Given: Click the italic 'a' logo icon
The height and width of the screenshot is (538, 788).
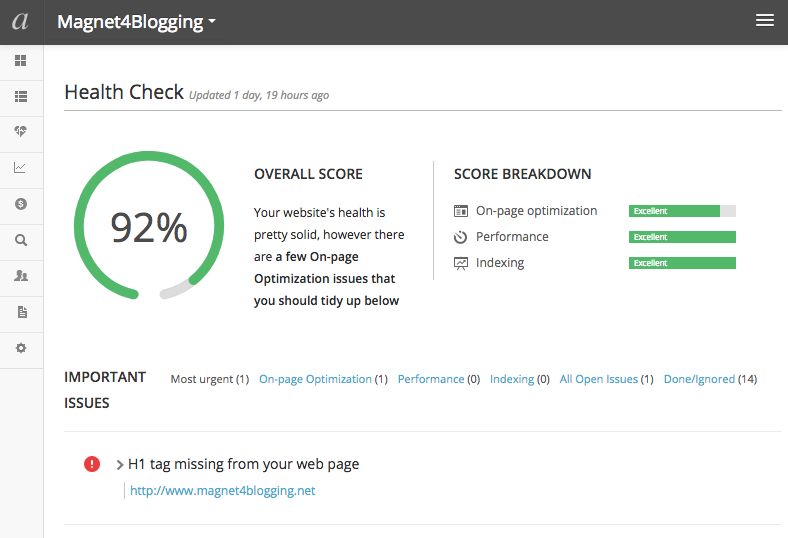Looking at the screenshot, I should 21,21.
